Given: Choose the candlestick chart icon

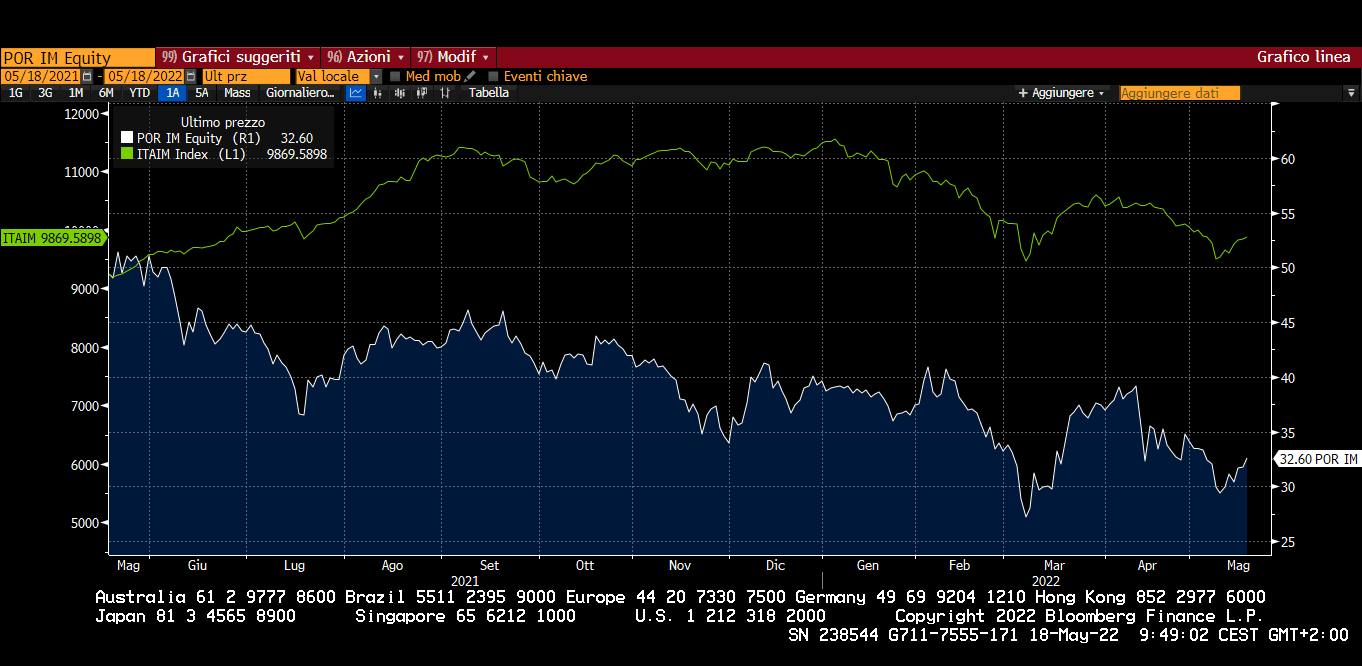Looking at the screenshot, I should point(400,93).
